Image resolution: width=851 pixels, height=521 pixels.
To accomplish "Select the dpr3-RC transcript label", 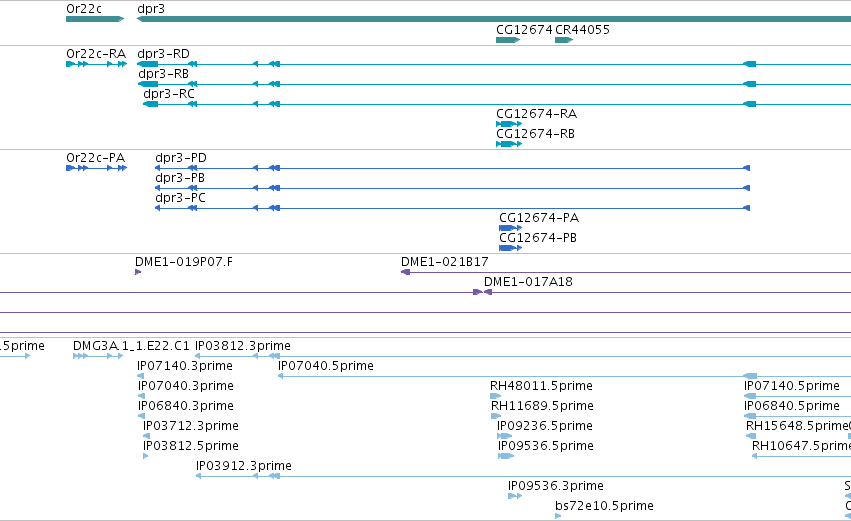I will (x=169, y=94).
